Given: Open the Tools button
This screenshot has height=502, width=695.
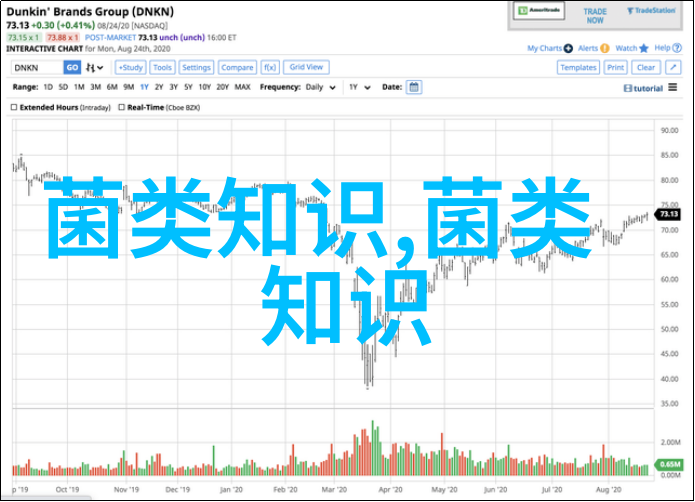Looking at the screenshot, I should [162, 67].
